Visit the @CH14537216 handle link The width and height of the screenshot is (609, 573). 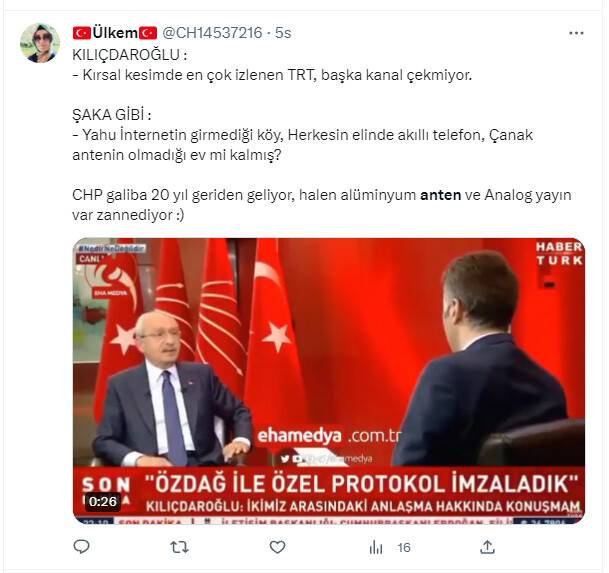click(x=212, y=33)
